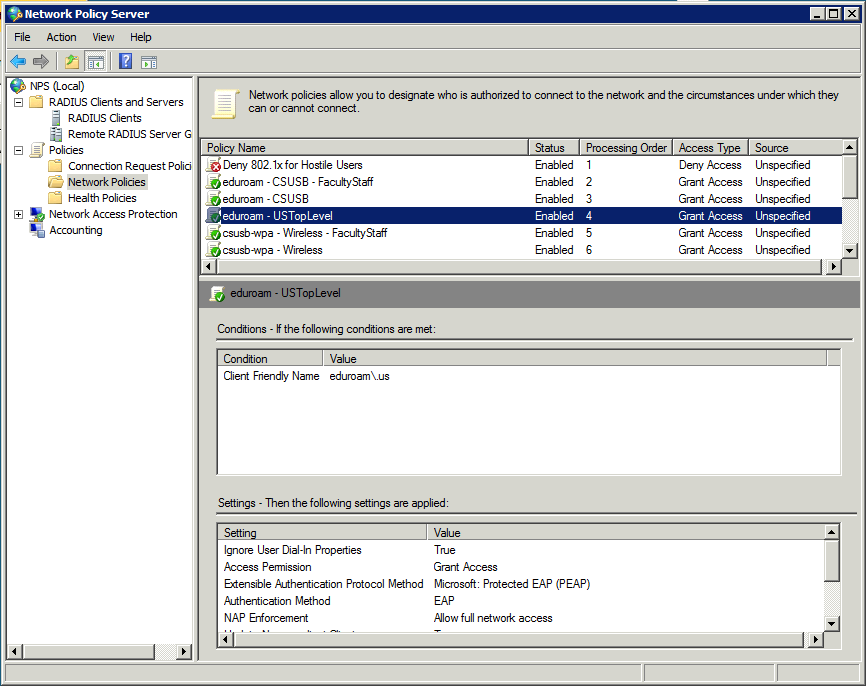Click the policy list scroll up arrow

(x=849, y=147)
